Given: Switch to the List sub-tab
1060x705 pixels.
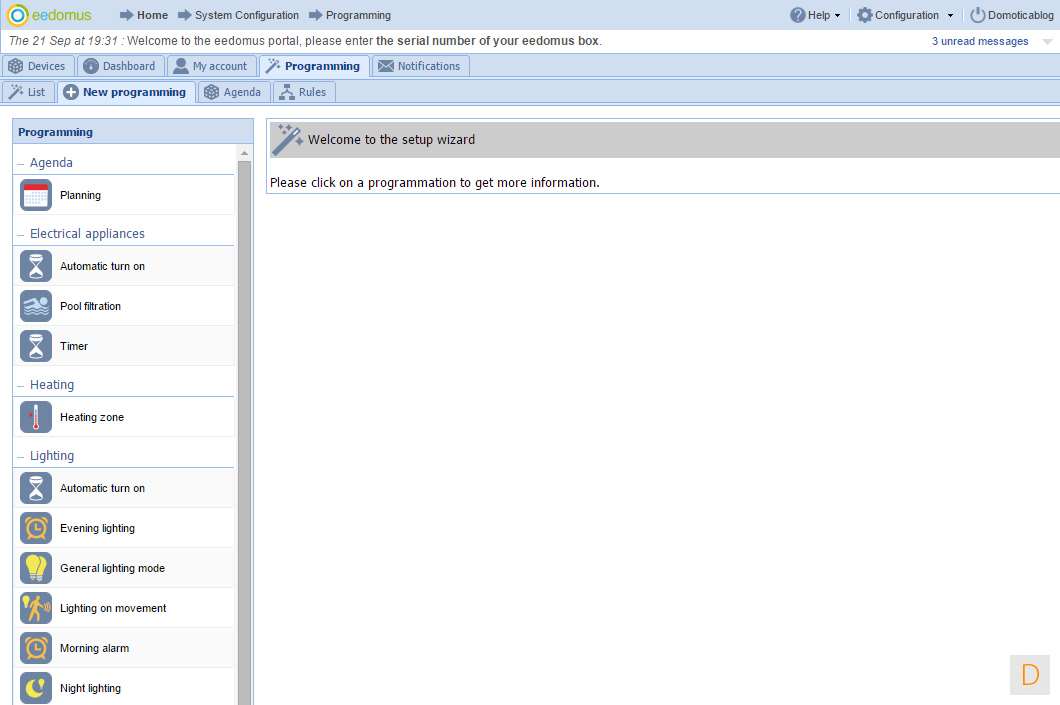Looking at the screenshot, I should (28, 92).
